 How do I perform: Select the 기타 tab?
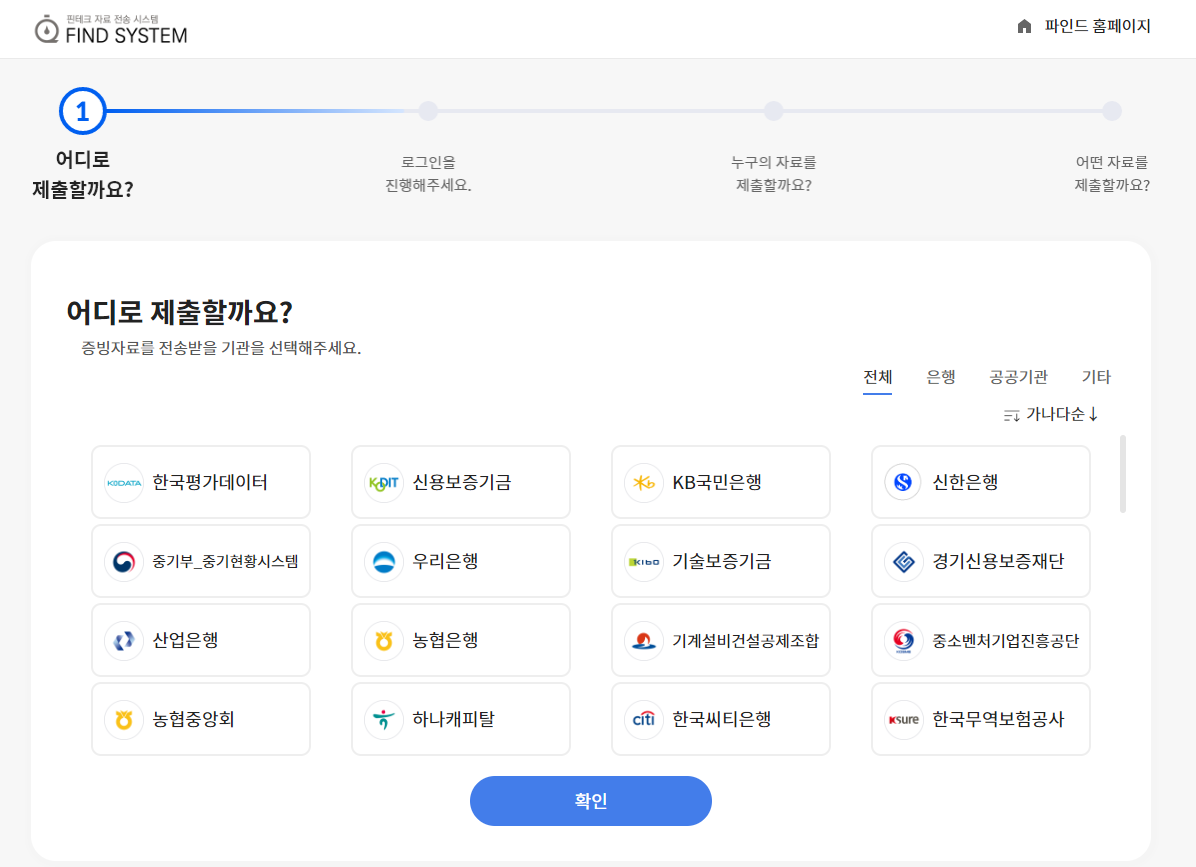click(1096, 377)
